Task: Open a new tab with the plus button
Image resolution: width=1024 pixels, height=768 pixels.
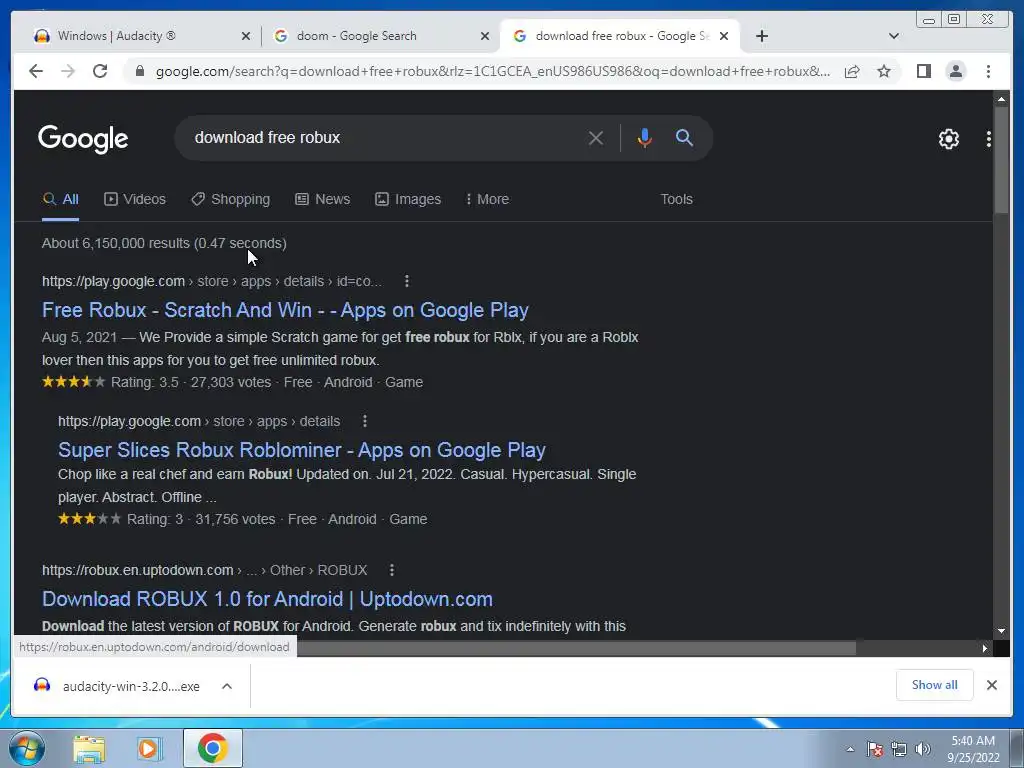Action: pos(761,36)
